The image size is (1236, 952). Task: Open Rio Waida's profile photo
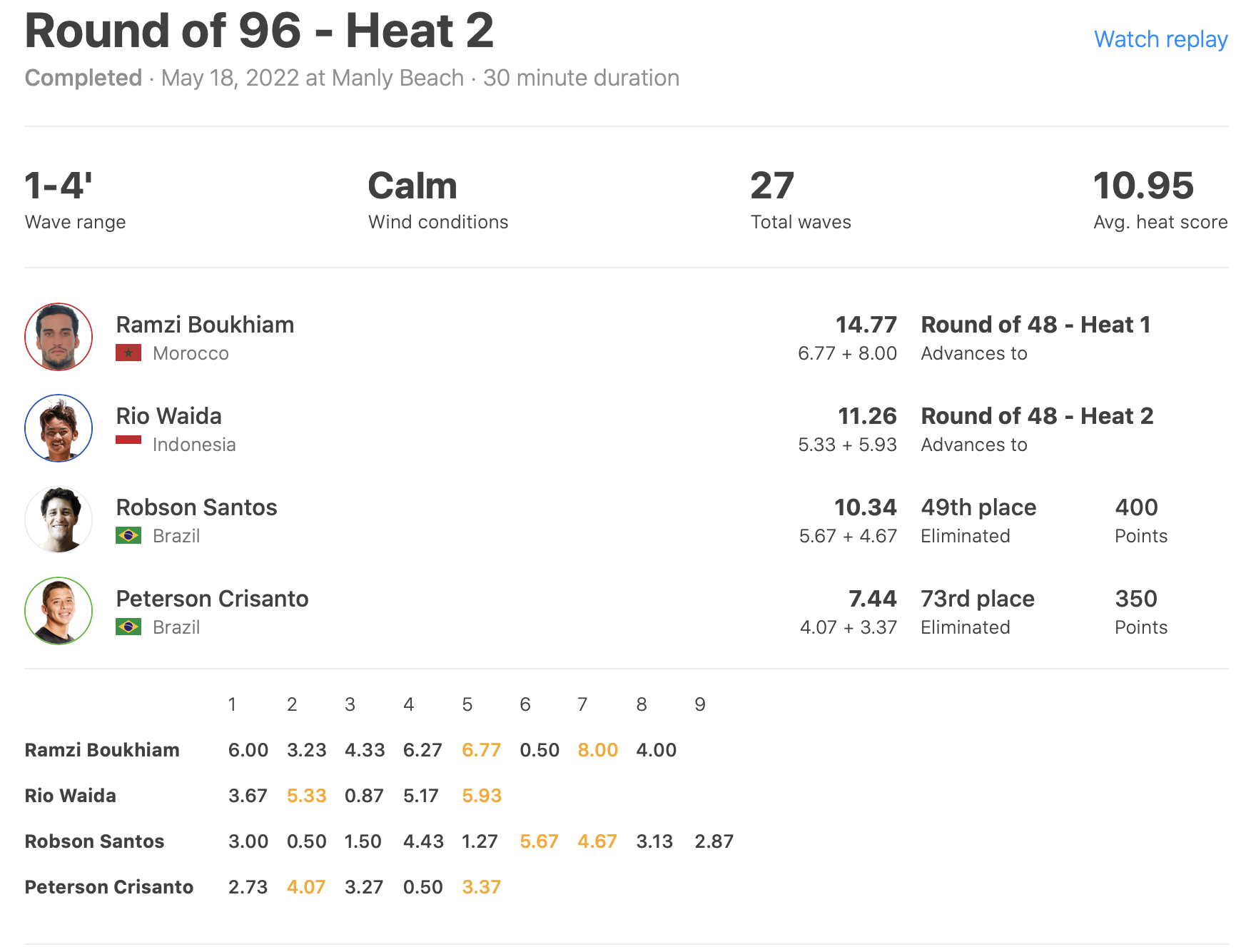(59, 428)
